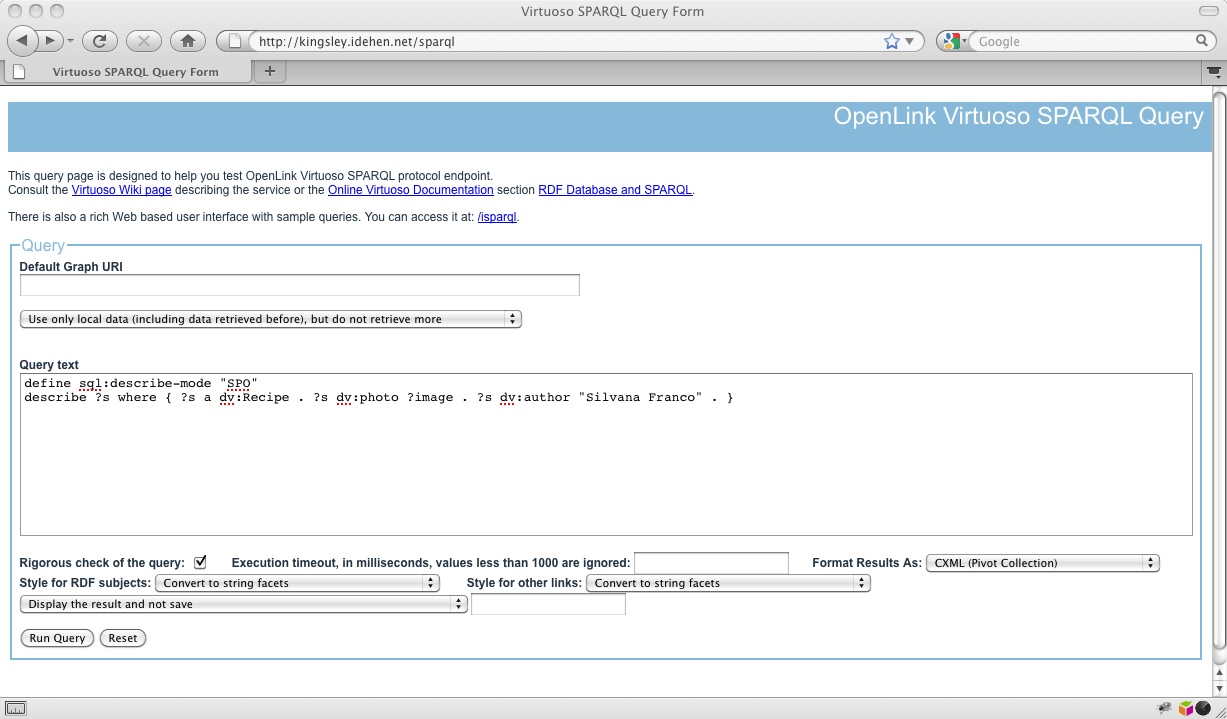
Task: Click the status bar icon at bottom left
Action: pyautogui.click(x=16, y=707)
